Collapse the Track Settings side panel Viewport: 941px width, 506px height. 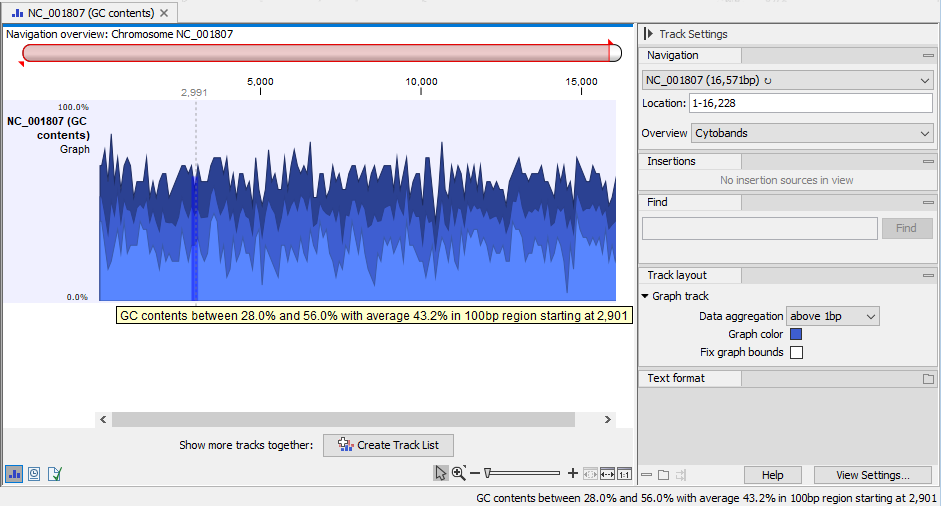pos(648,34)
